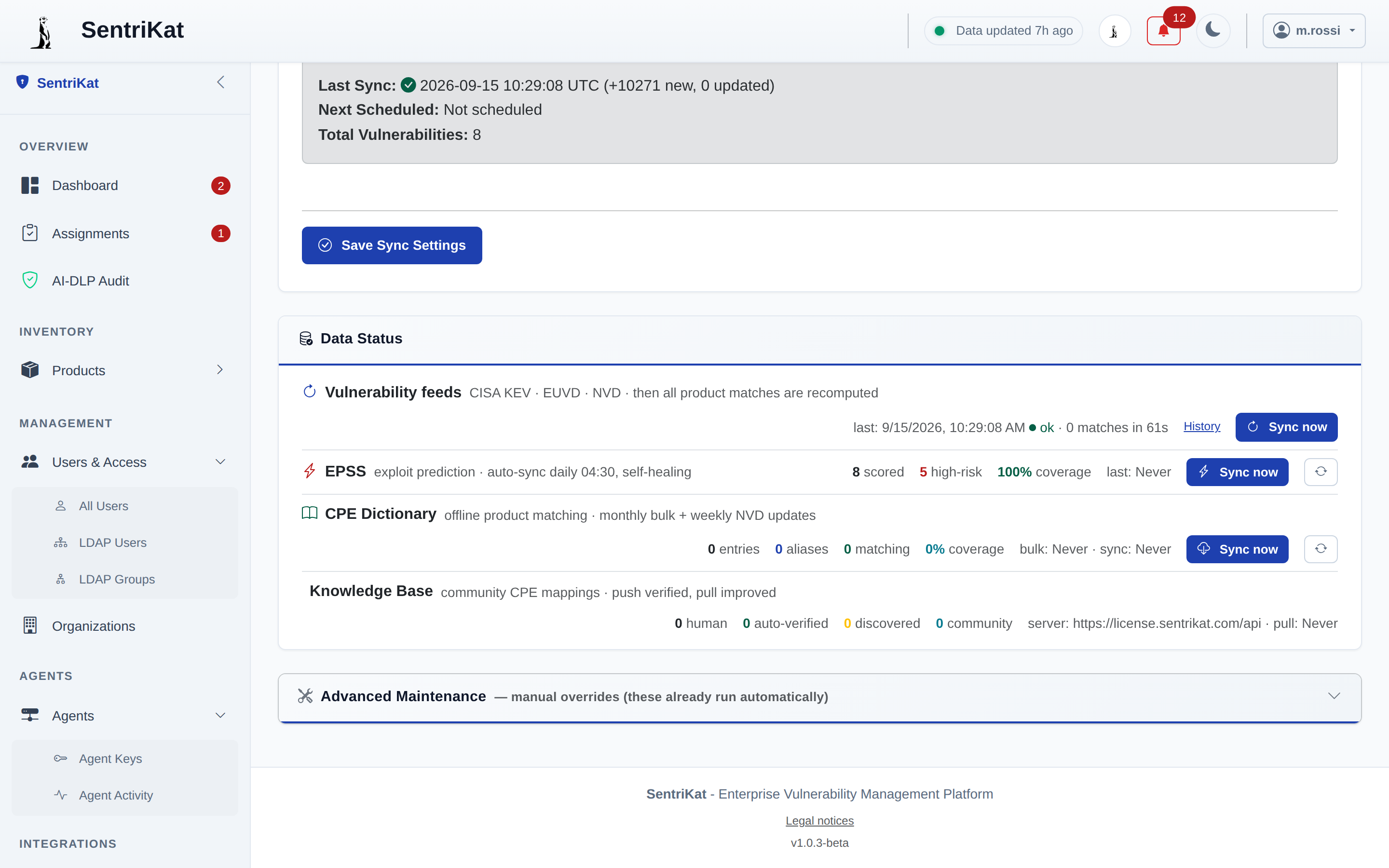The height and width of the screenshot is (868, 1389).
Task: Click the LDAP Users tree icon
Action: point(61,542)
